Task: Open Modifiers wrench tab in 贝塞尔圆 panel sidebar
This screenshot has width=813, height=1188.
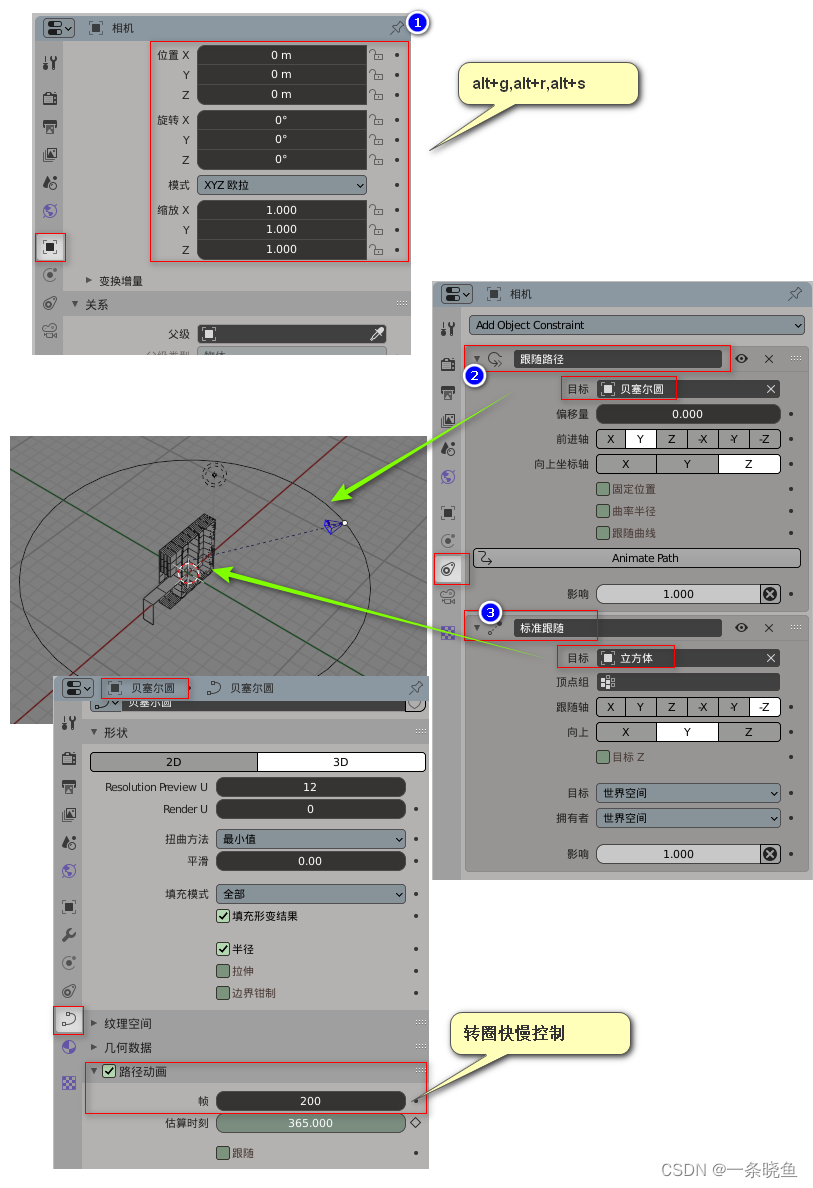Action: (x=69, y=935)
